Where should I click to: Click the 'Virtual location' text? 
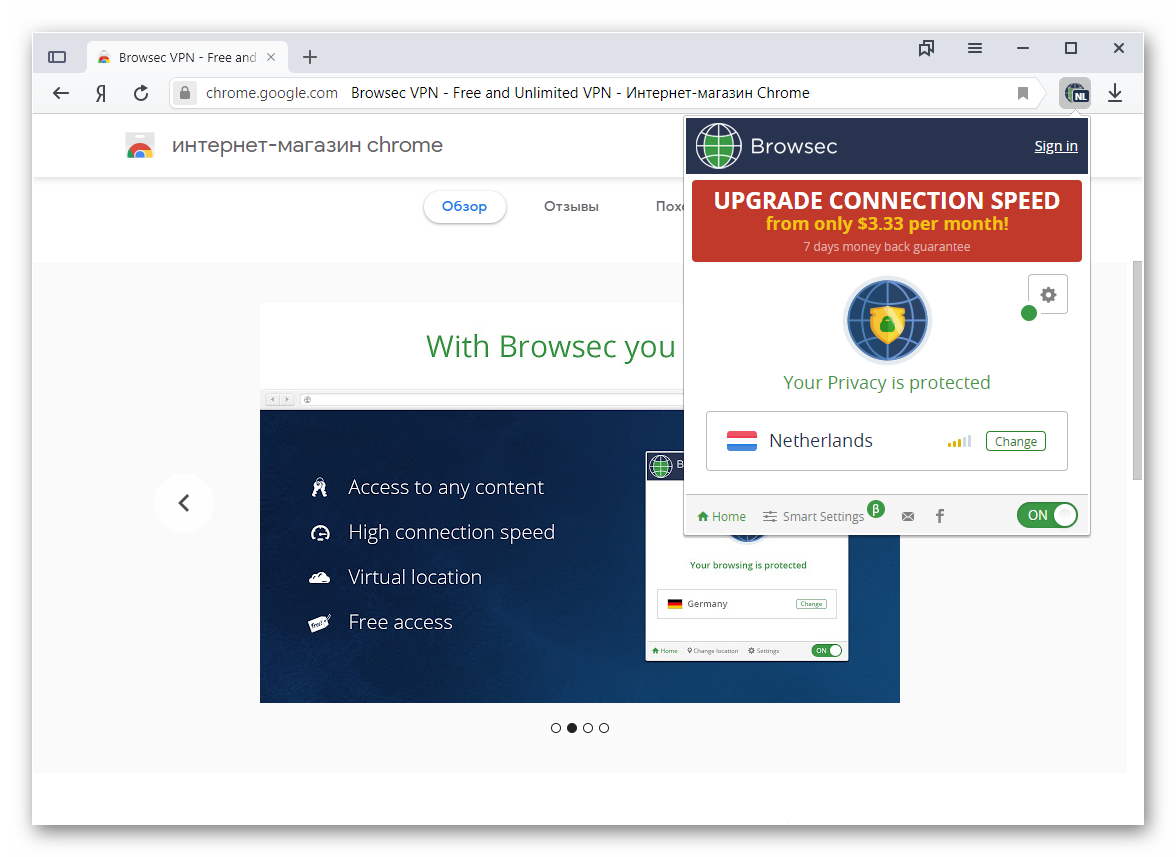(415, 577)
